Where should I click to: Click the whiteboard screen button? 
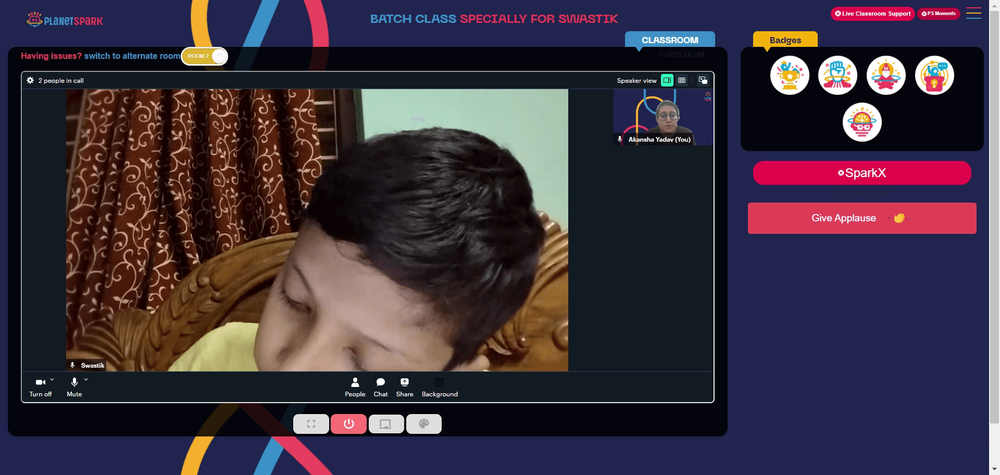[x=386, y=424]
